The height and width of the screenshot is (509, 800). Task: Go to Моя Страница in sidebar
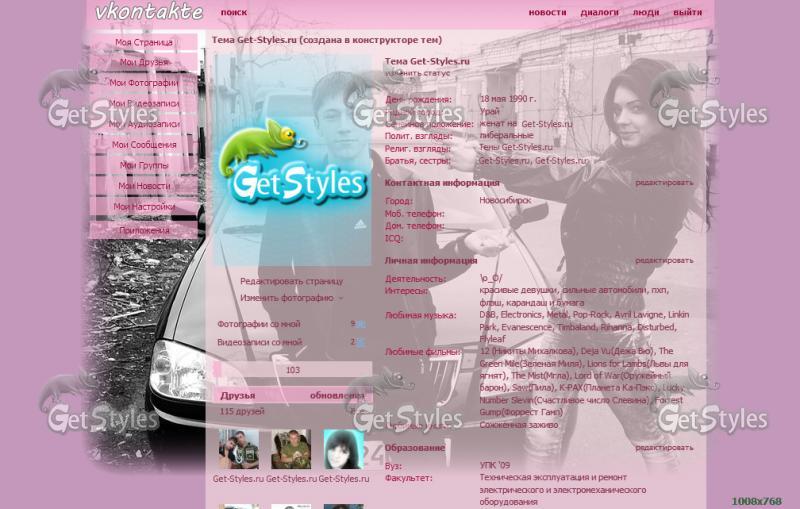tap(144, 43)
